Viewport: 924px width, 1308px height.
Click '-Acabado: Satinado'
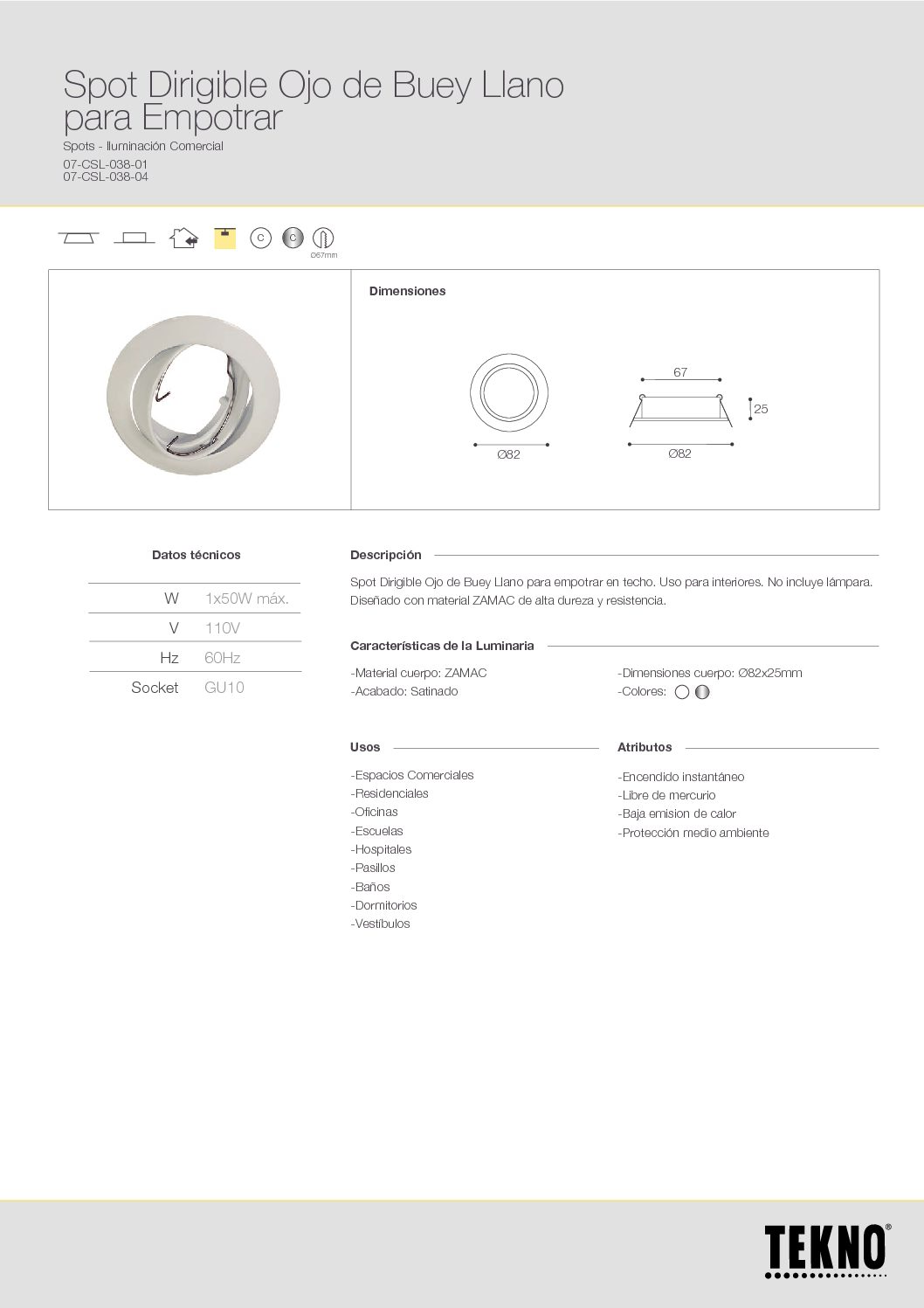[x=404, y=691]
